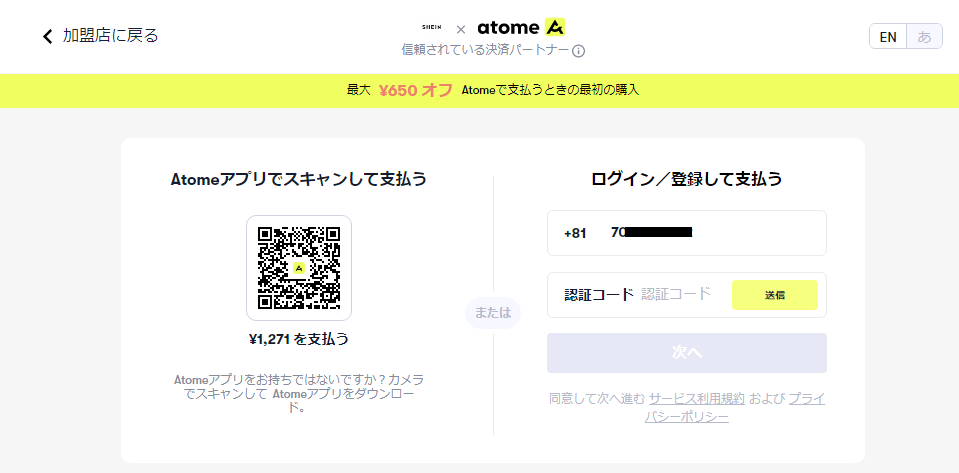
Task: Open the プライバシーポリシー privacy policy link
Action: 735,408
